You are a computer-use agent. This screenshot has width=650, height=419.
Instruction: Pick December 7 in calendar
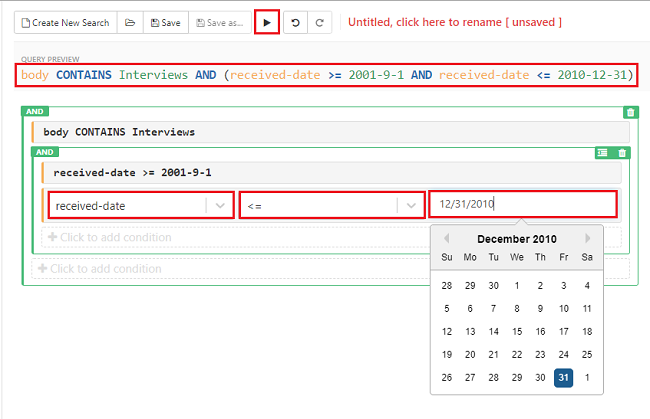pos(494,309)
